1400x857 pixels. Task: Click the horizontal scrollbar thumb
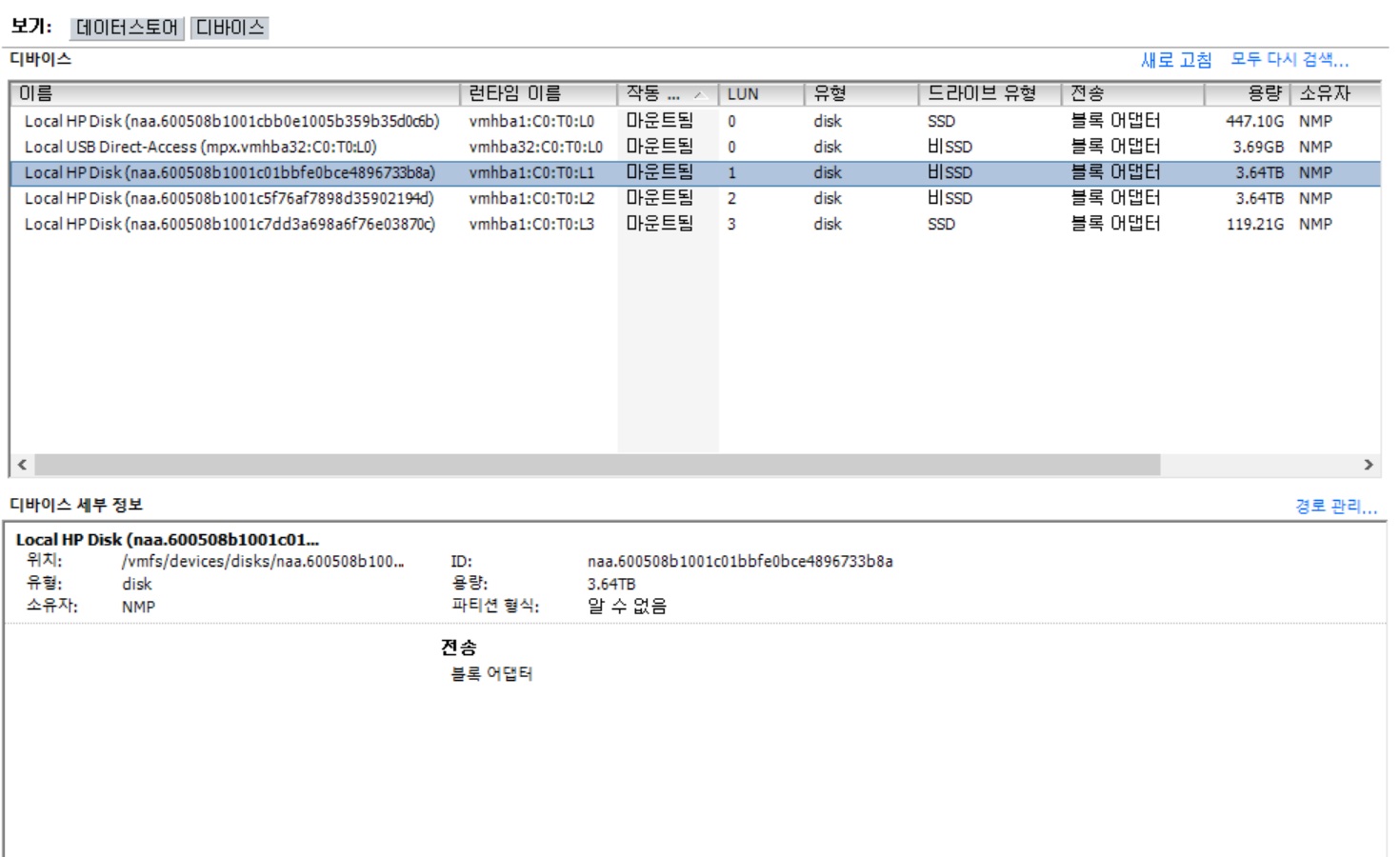(x=597, y=465)
